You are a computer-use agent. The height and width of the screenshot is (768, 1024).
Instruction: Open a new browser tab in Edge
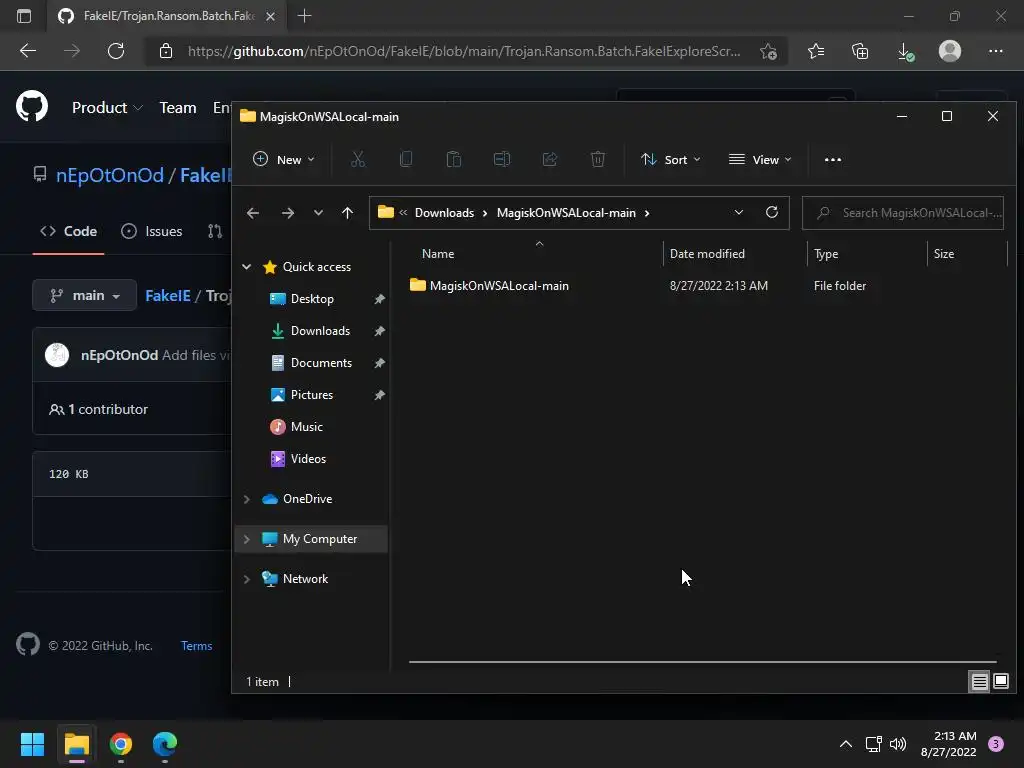304,16
